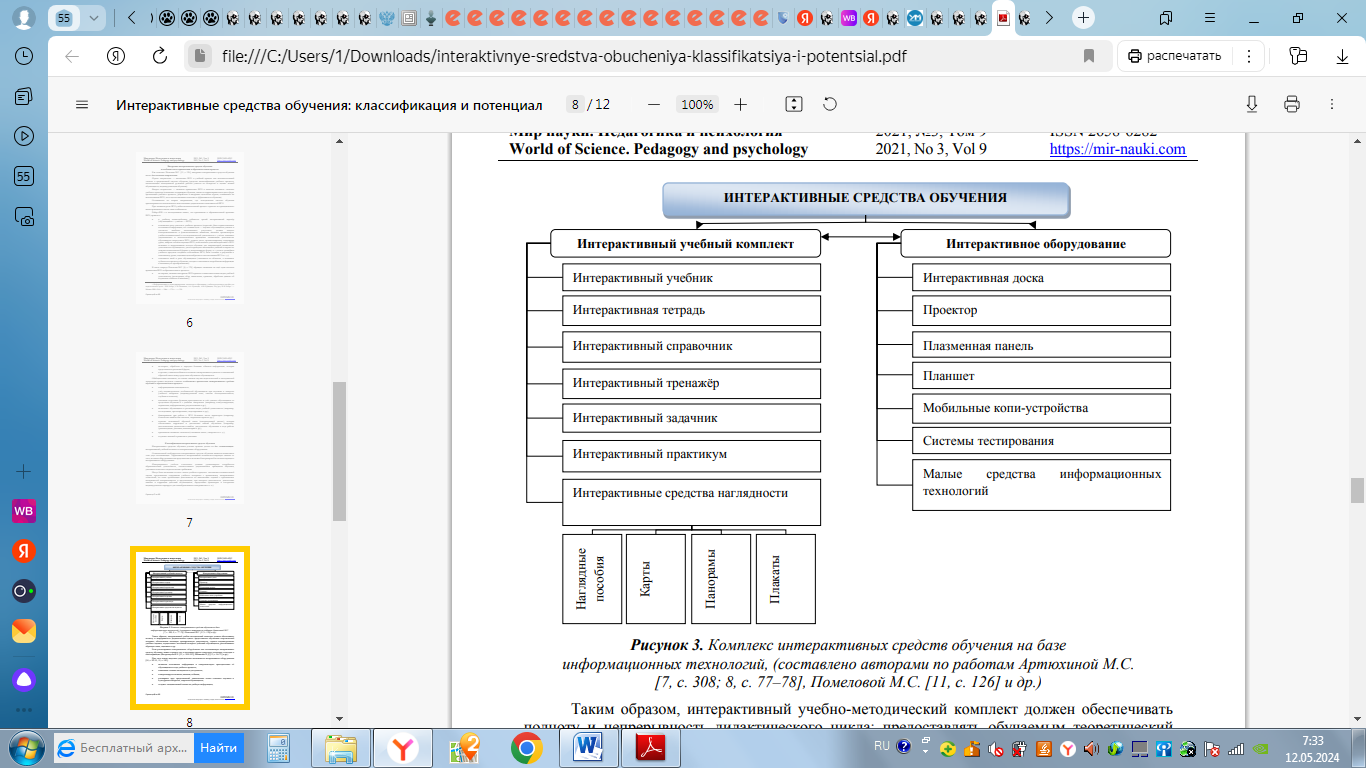
Task: Zoom out the PDF with minus button
Action: pyautogui.click(x=654, y=104)
